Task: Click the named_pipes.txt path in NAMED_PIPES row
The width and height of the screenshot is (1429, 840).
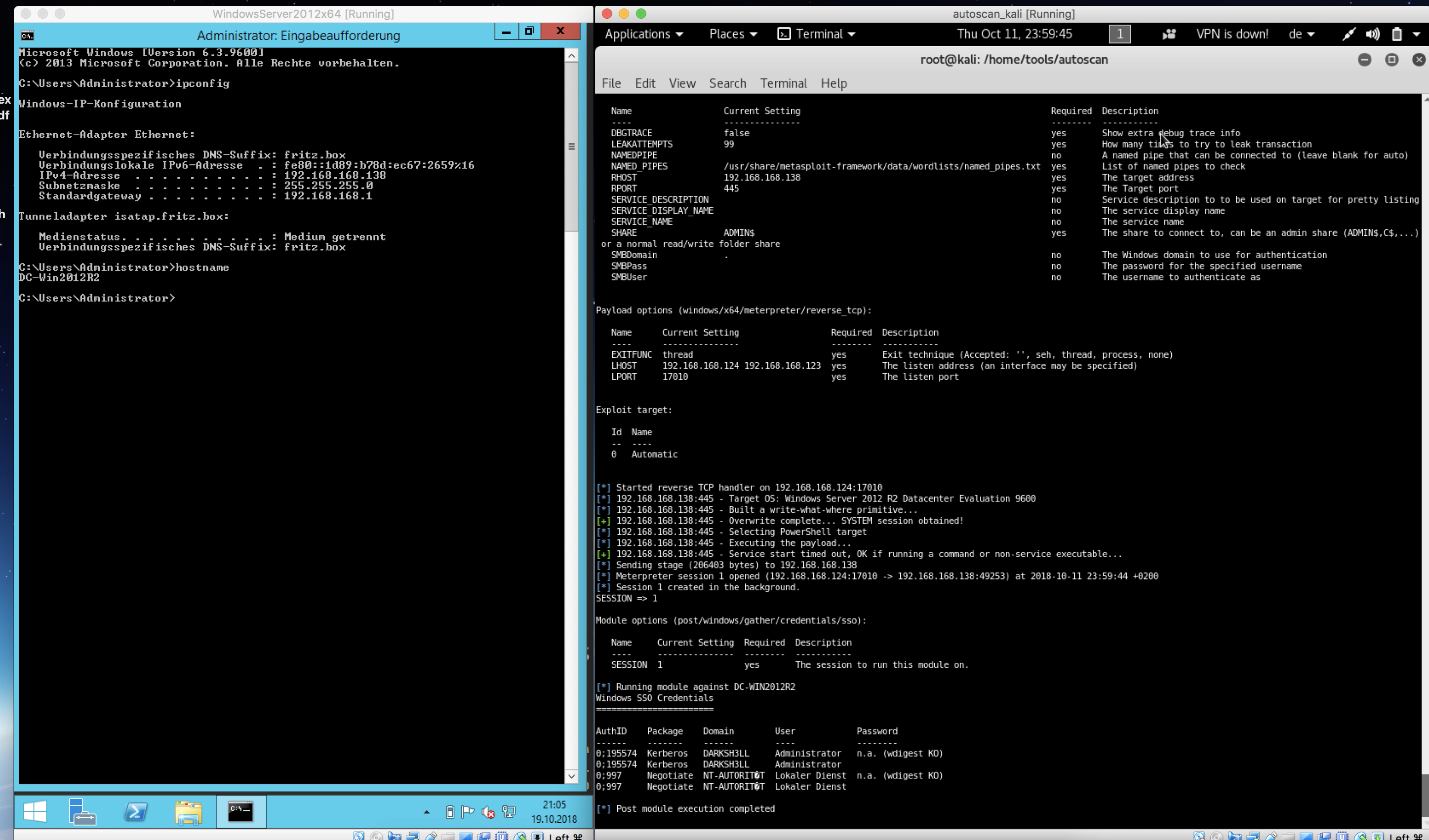Action: [x=882, y=166]
